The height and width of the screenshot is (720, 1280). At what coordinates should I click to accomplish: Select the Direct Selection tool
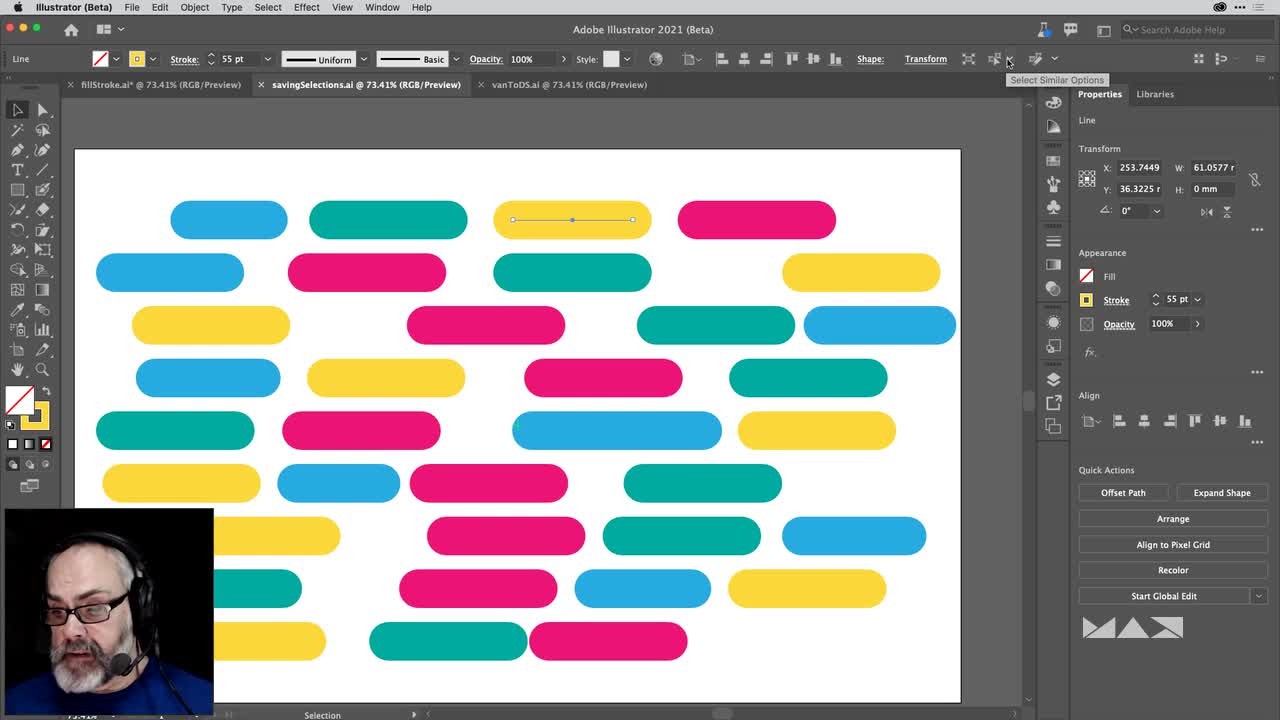43,110
